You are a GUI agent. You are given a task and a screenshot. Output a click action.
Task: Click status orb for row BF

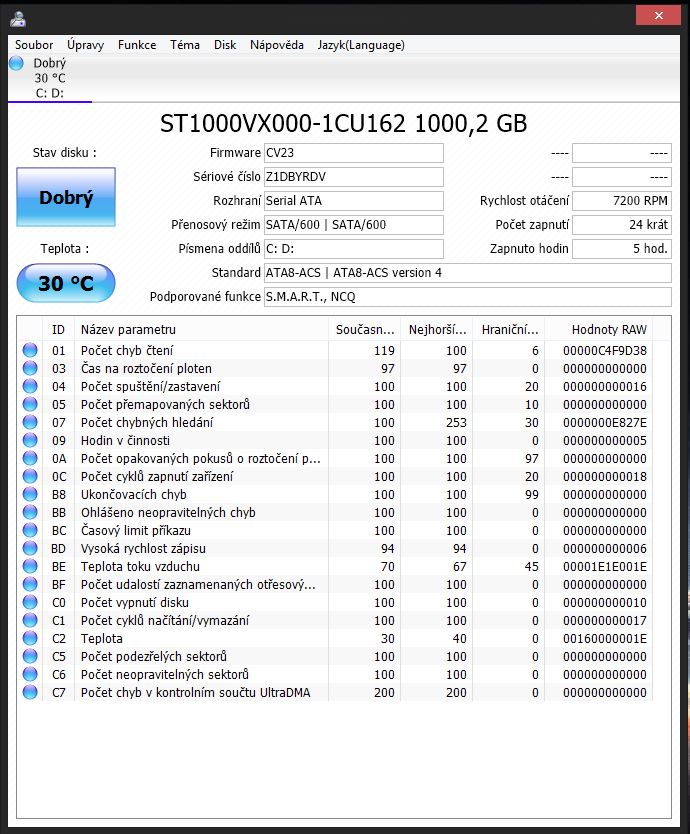click(x=30, y=584)
